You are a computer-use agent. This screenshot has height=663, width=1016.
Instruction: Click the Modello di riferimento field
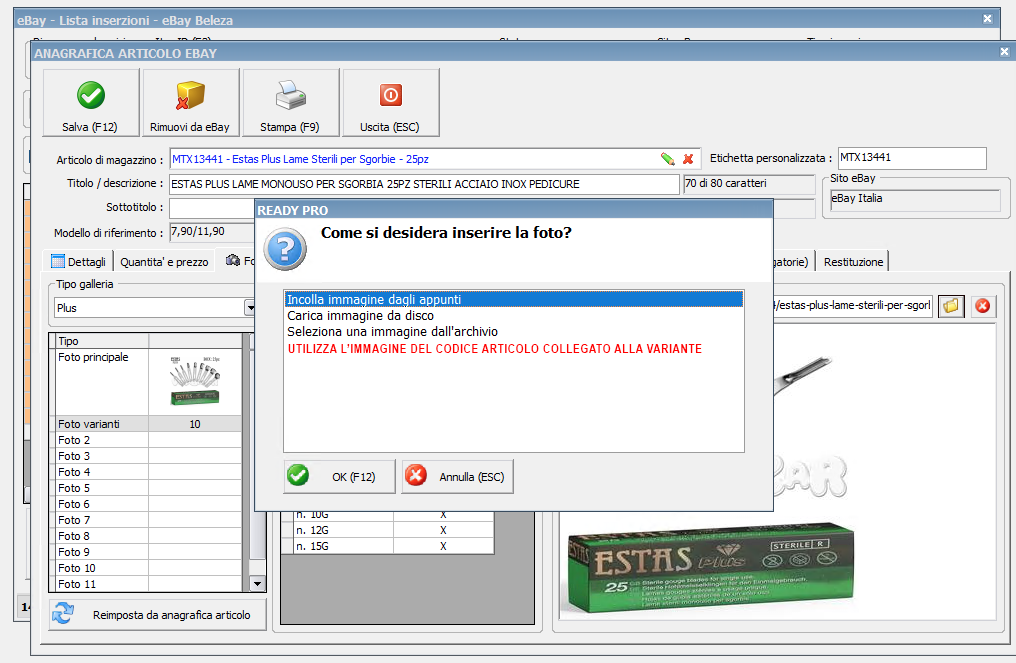coord(212,232)
